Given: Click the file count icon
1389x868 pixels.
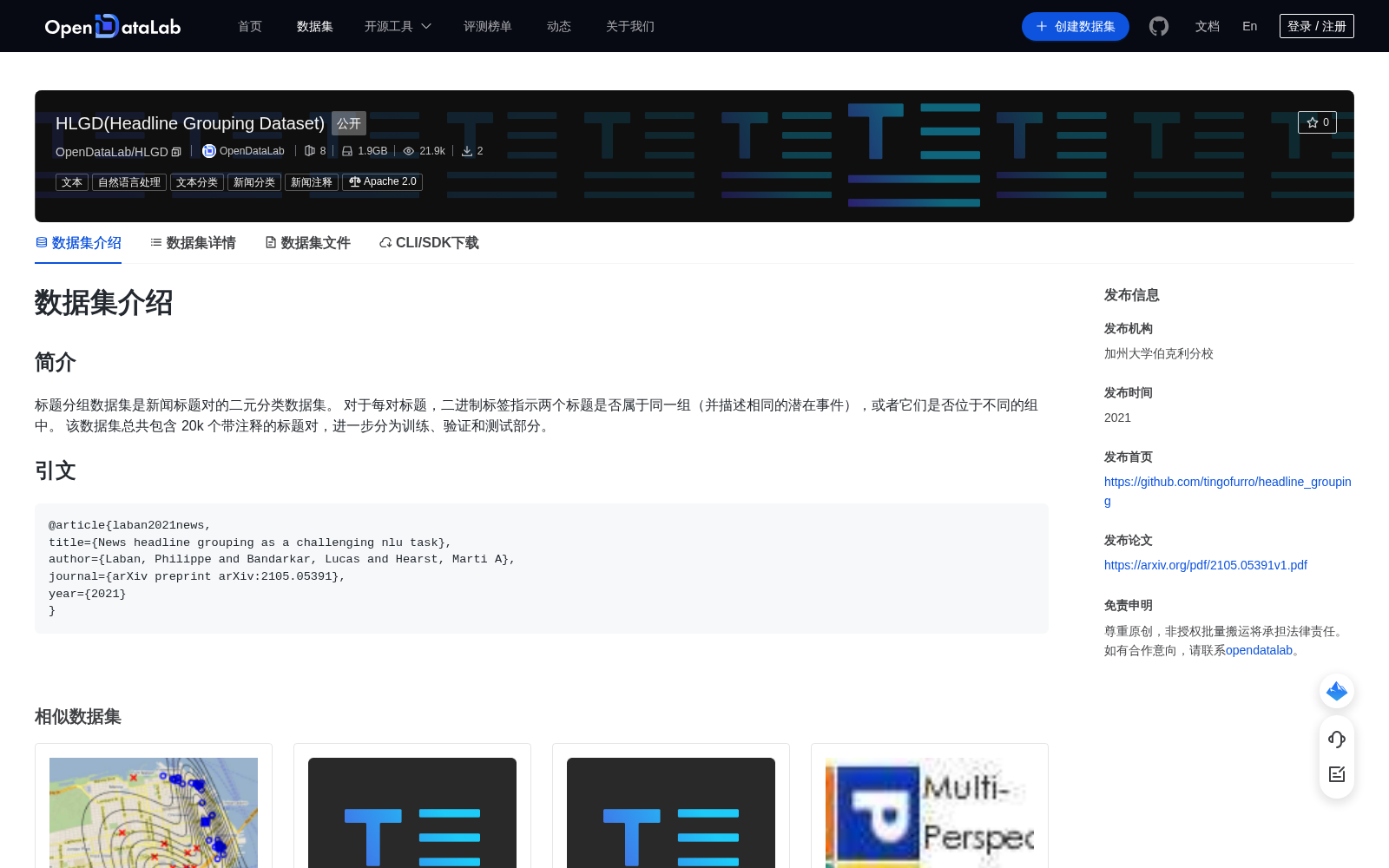Looking at the screenshot, I should pyautogui.click(x=310, y=151).
